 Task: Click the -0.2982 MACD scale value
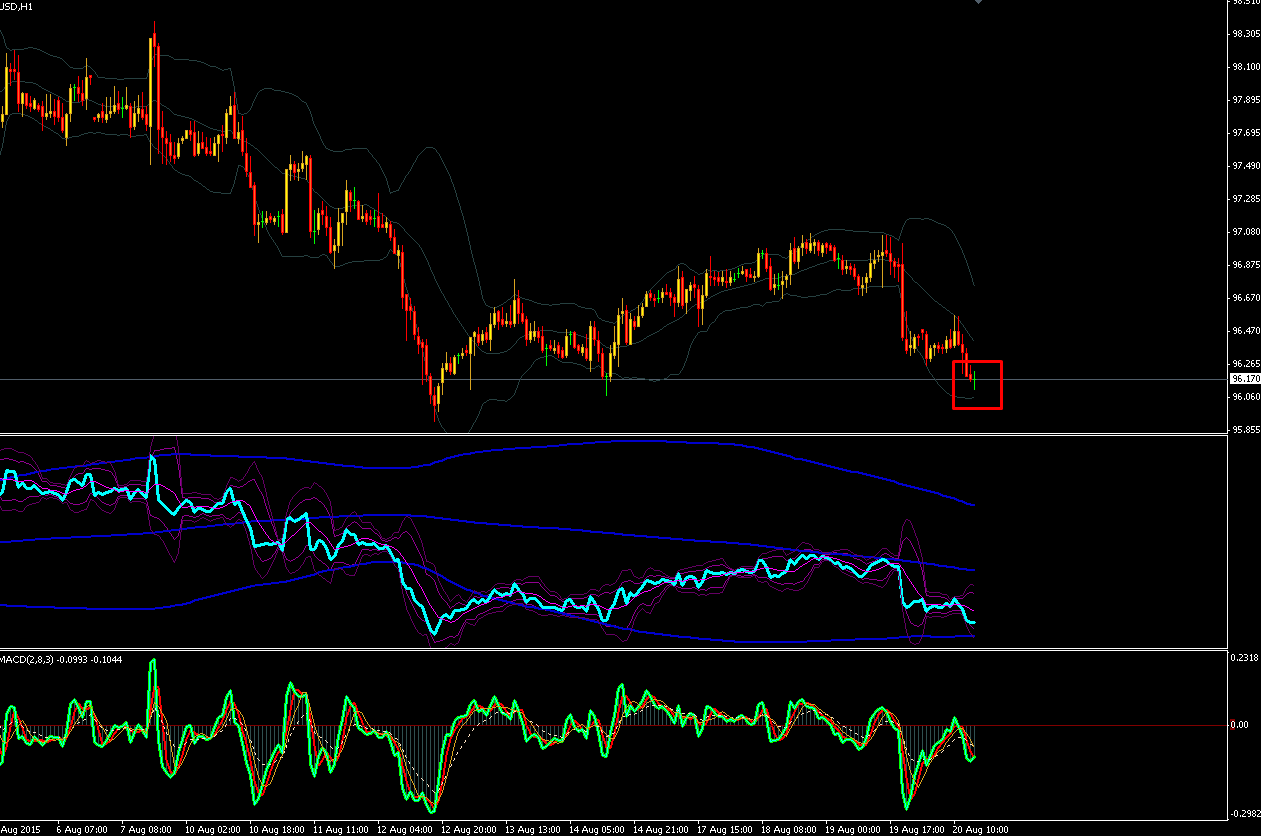[1245, 813]
